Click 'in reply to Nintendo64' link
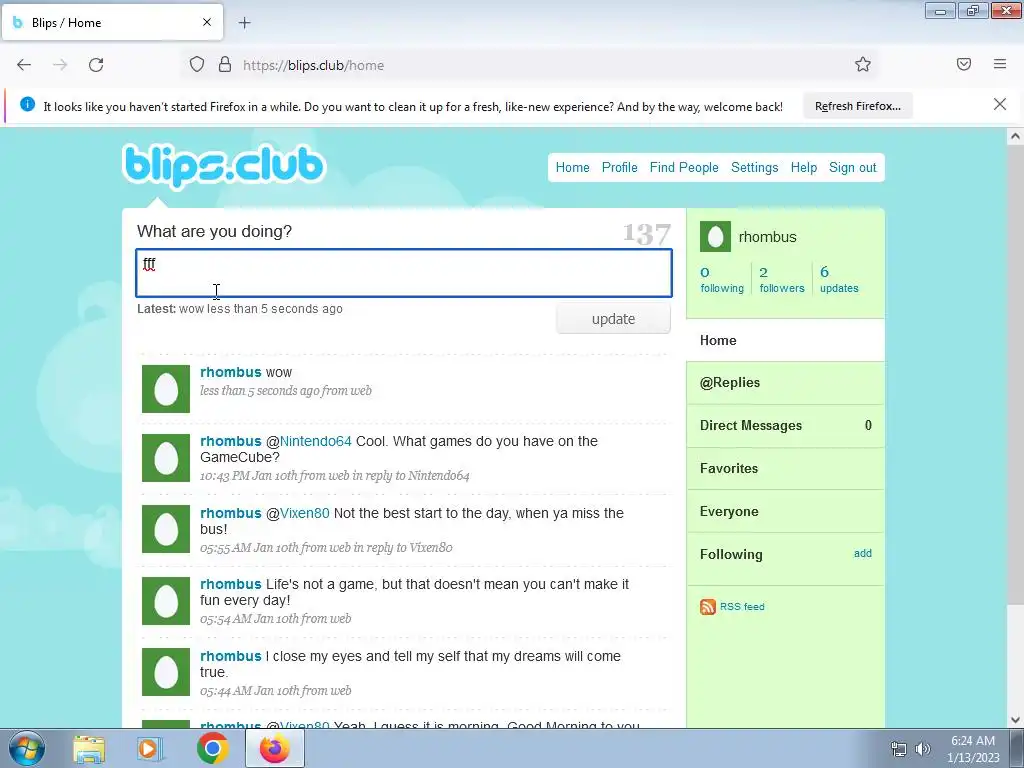This screenshot has width=1024, height=768. (x=411, y=475)
